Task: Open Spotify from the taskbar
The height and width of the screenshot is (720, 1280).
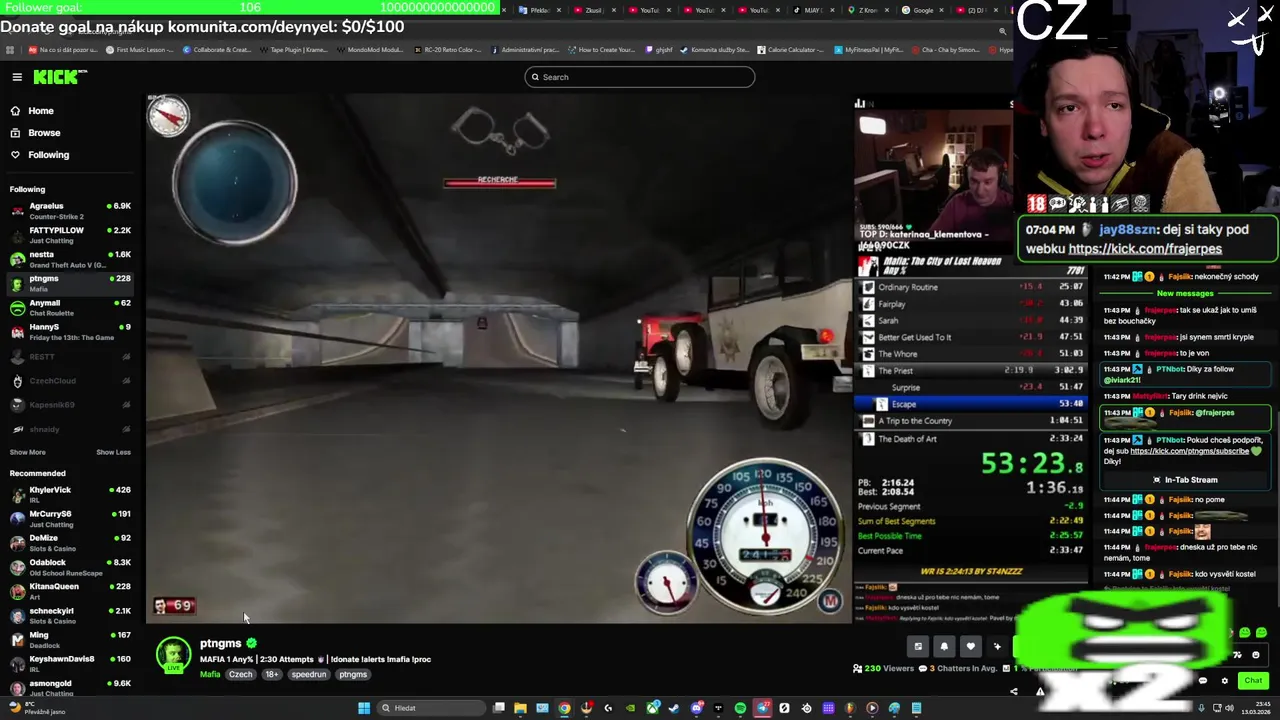Action: coord(740,708)
